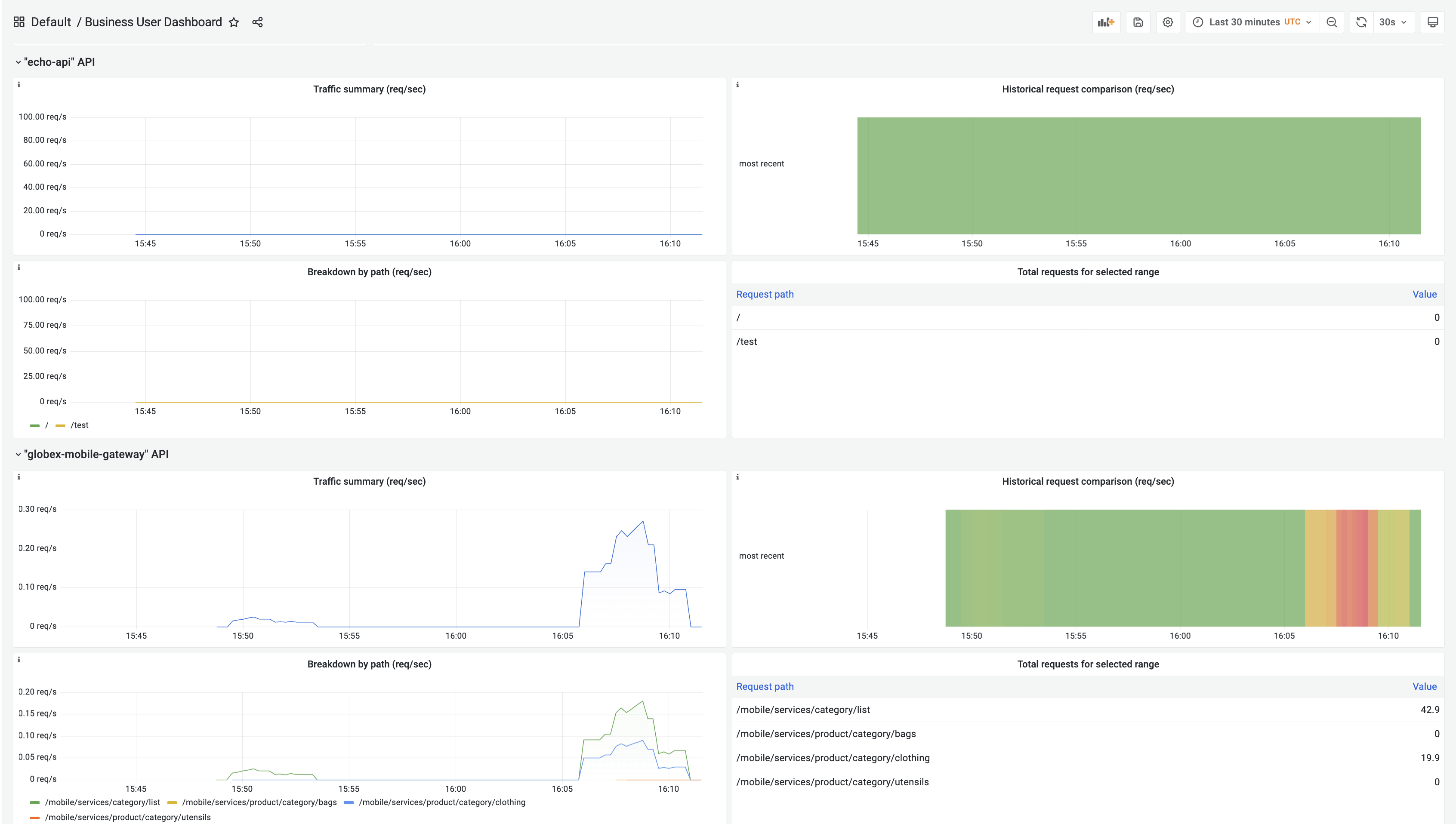The height and width of the screenshot is (824, 1456).
Task: Open the Last 30 minutes time picker
Action: tap(1252, 22)
